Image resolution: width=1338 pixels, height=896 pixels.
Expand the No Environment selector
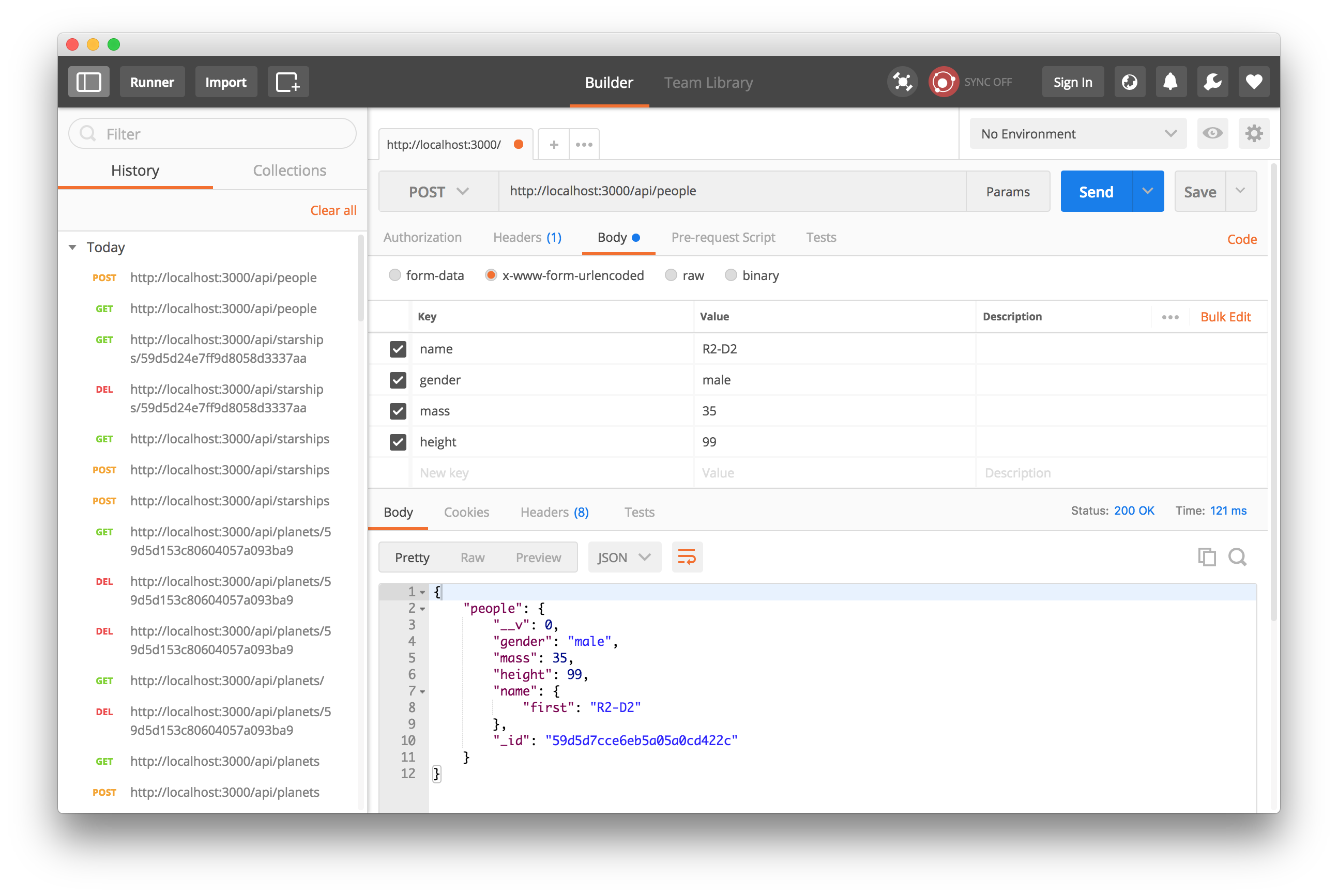tap(1077, 134)
